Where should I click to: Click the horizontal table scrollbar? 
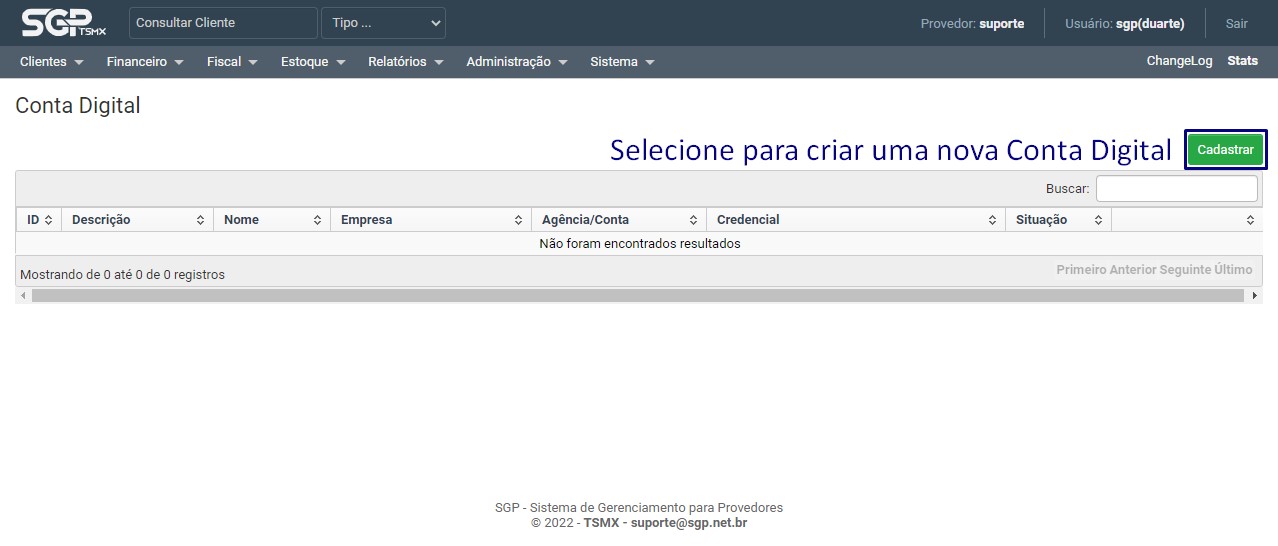640,296
